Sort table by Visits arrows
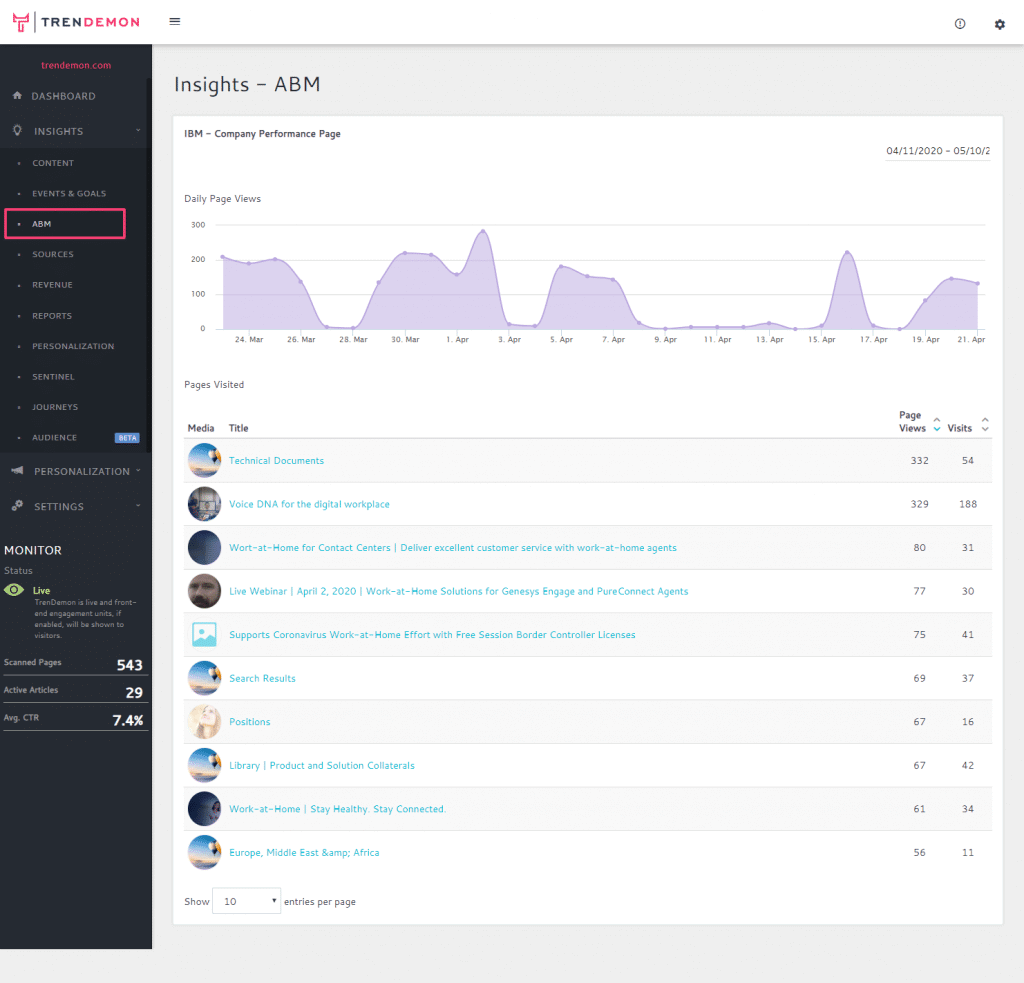 point(985,424)
